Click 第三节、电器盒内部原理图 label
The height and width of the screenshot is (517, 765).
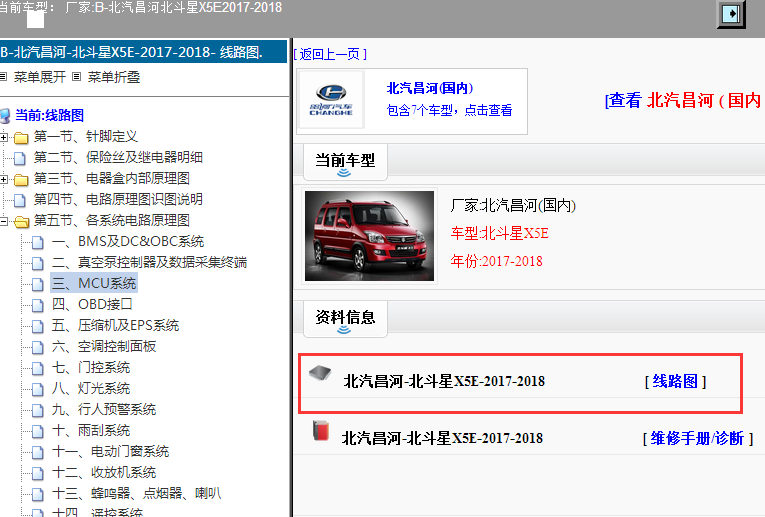tap(111, 179)
